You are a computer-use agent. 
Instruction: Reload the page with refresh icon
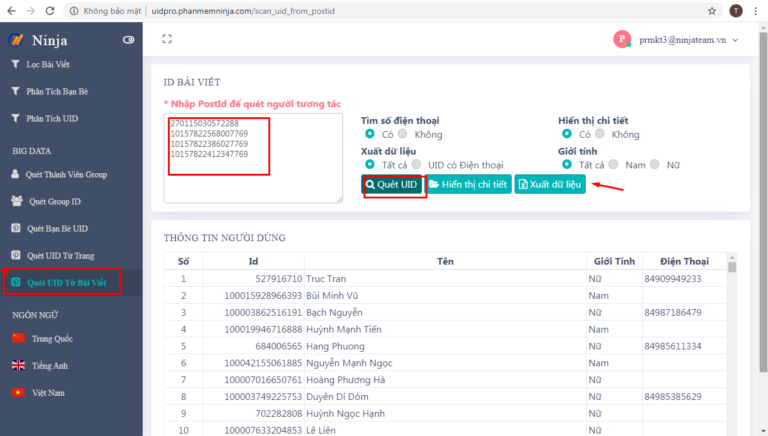point(50,11)
